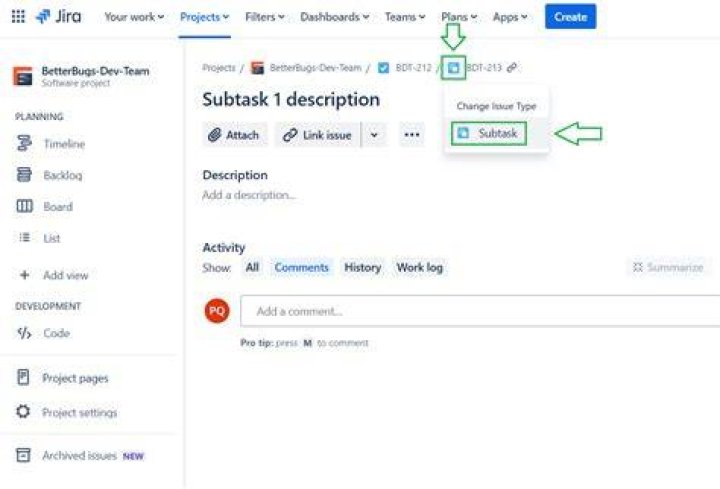The image size is (720, 489).
Task: Expand the arrow next to Link issue
Action: click(374, 135)
